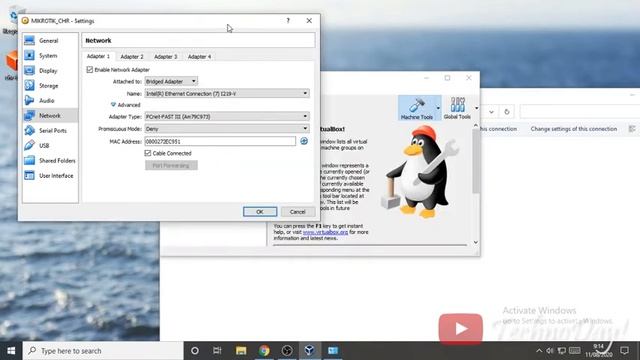Switch to the Adapter 2 tab

(x=132, y=57)
